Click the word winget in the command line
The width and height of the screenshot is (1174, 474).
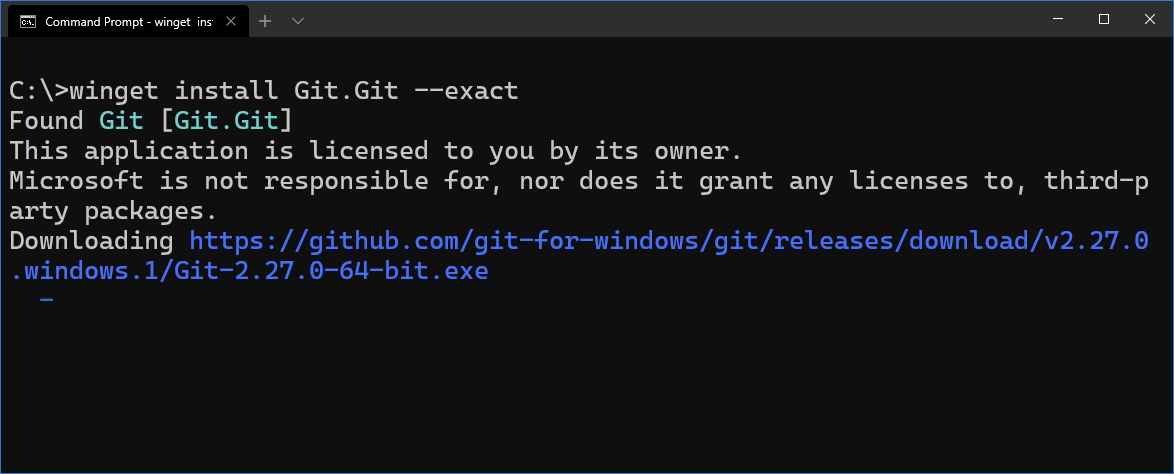click(114, 91)
